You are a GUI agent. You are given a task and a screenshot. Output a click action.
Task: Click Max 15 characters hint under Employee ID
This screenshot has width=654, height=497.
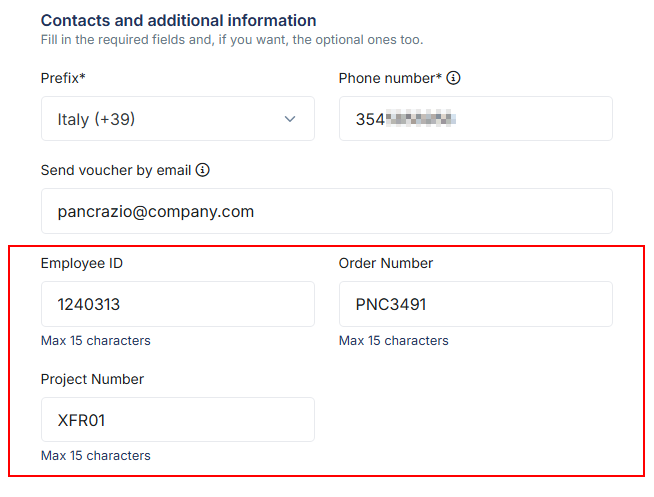pos(96,341)
